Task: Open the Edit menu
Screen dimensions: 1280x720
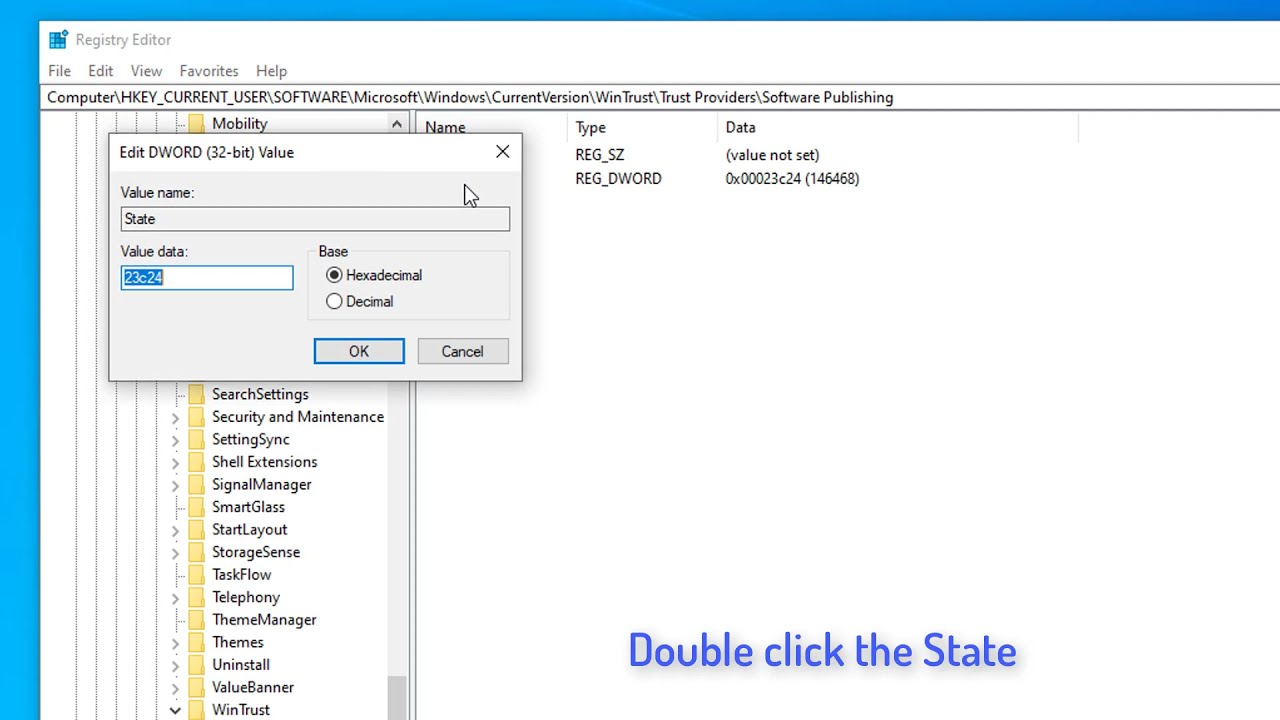Action: (x=100, y=71)
